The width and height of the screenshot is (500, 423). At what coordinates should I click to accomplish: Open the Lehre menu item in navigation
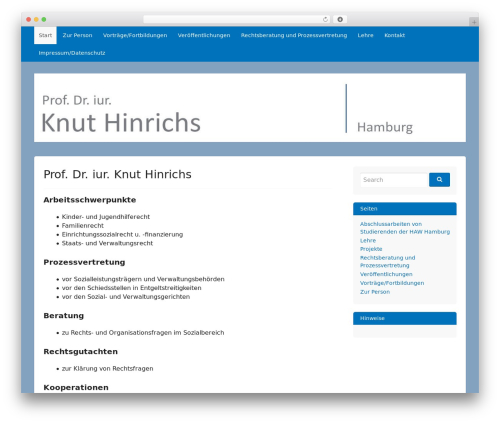(366, 35)
